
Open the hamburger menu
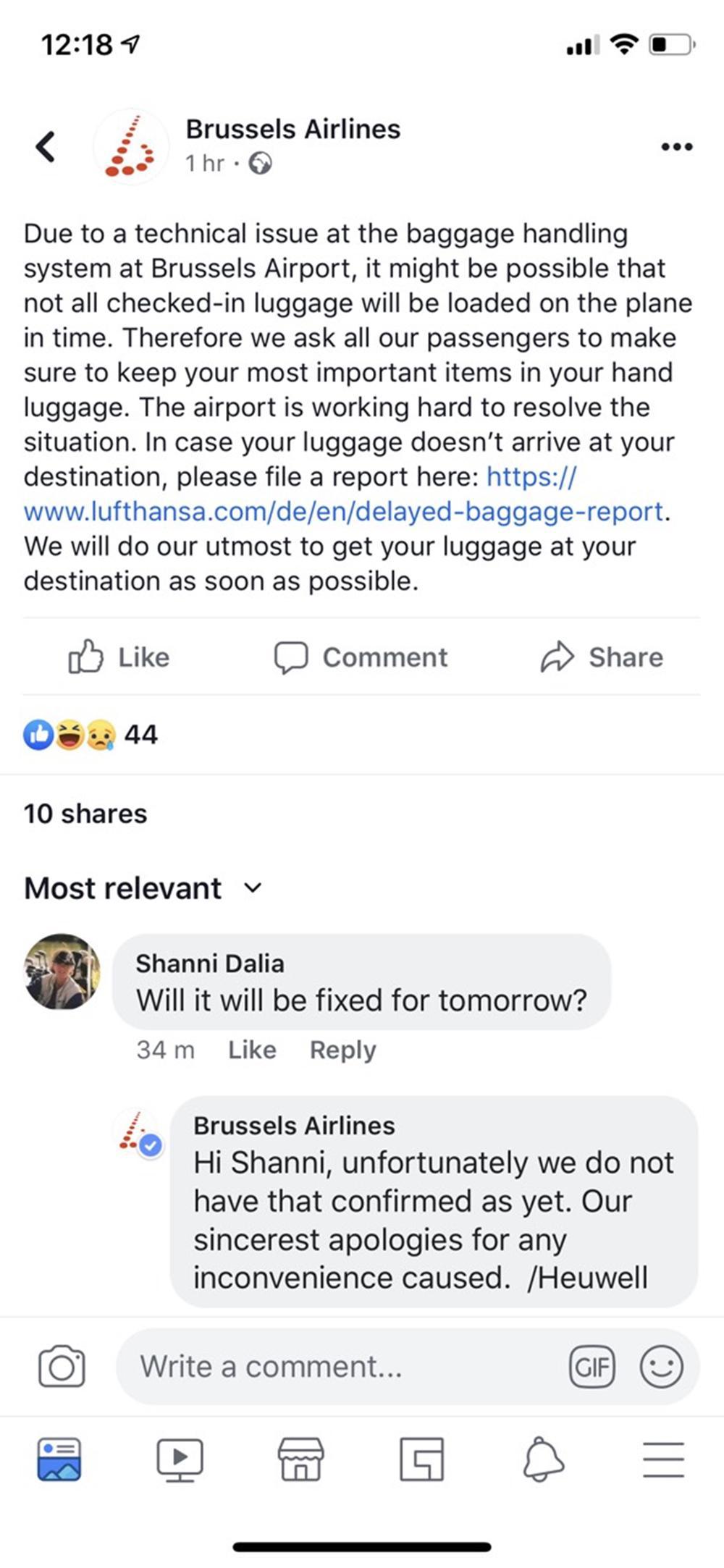click(x=663, y=1459)
